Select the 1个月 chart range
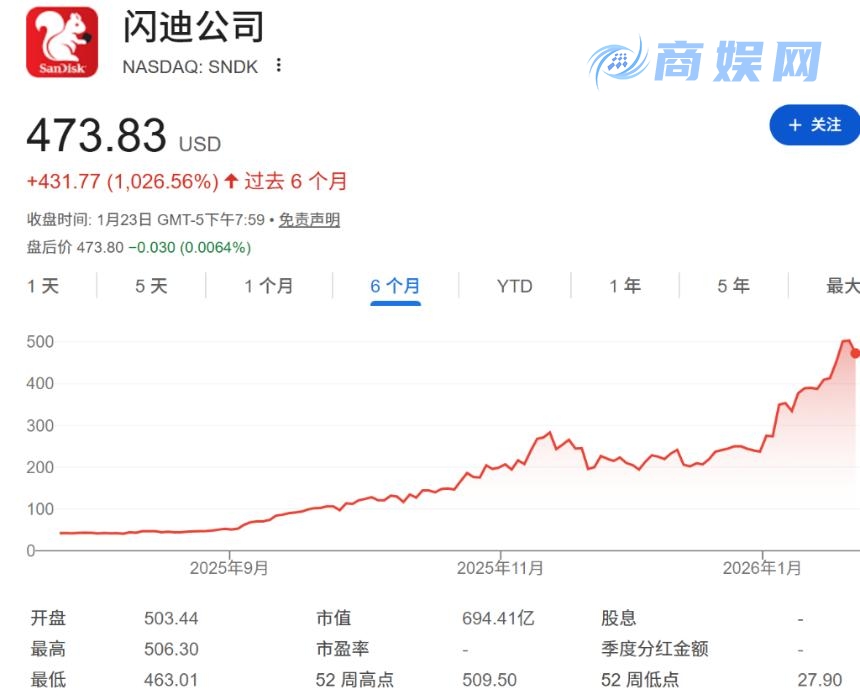Screen dimensions: 860x700 click(x=266, y=286)
